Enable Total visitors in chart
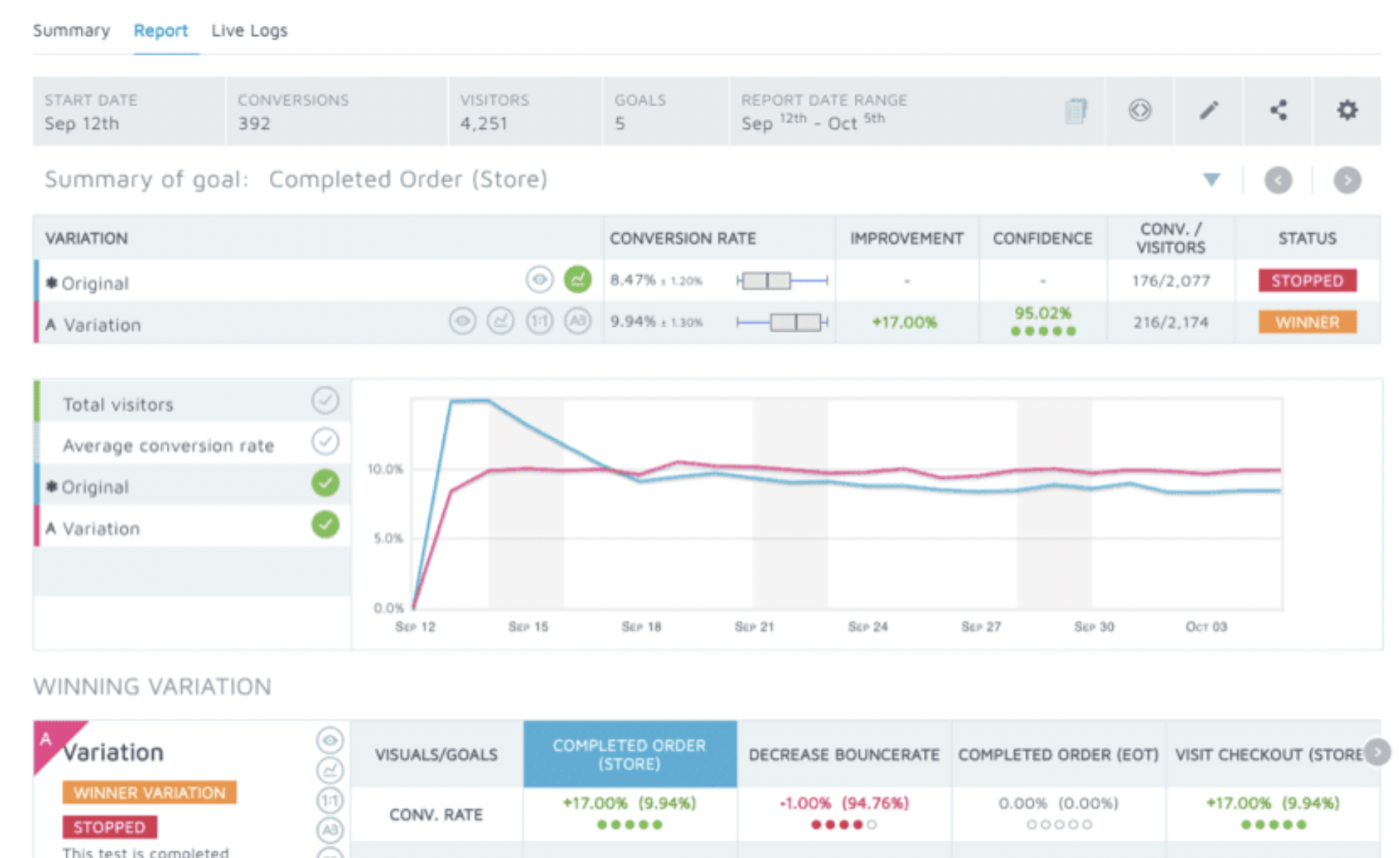This screenshot has width=1400, height=858. (x=325, y=400)
